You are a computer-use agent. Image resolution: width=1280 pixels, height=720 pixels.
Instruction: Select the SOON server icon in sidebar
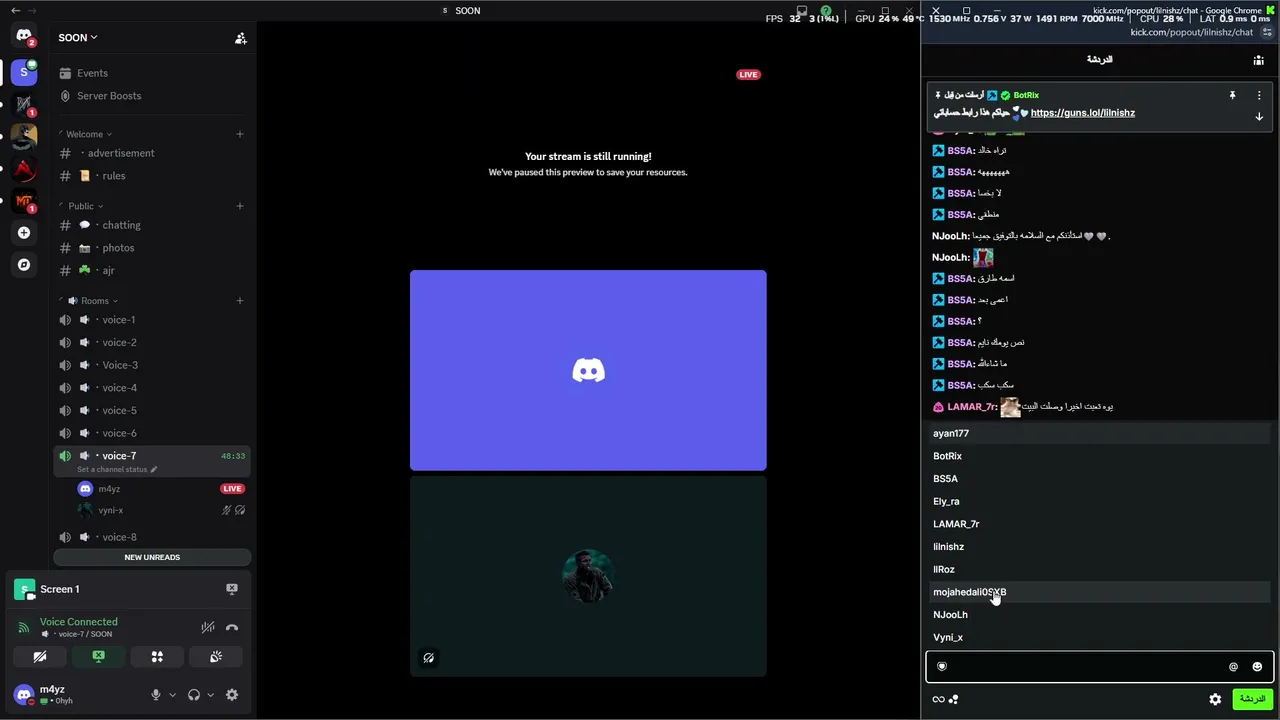pyautogui.click(x=24, y=72)
